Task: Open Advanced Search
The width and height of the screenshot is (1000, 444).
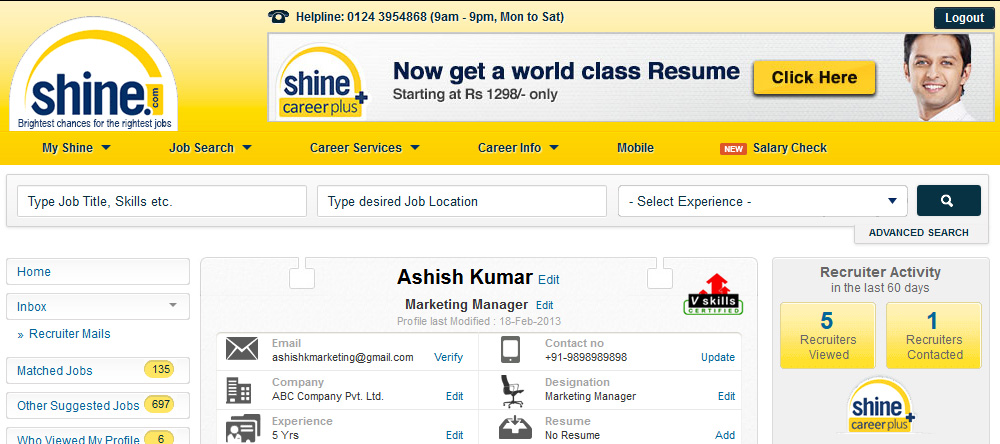Action: click(918, 233)
